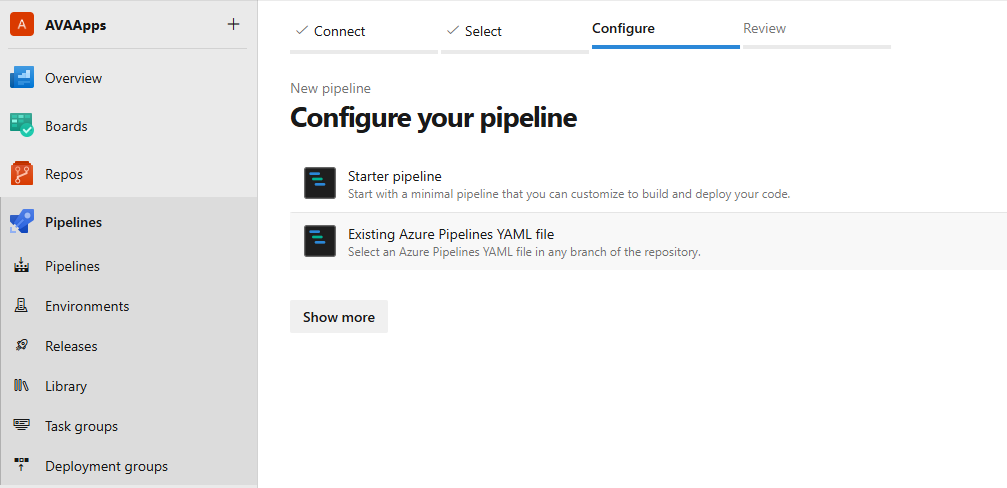Choose Starter pipeline option title

[x=394, y=176]
